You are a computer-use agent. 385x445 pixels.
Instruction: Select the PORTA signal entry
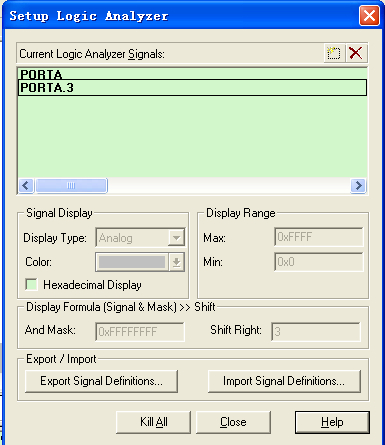(x=192, y=74)
